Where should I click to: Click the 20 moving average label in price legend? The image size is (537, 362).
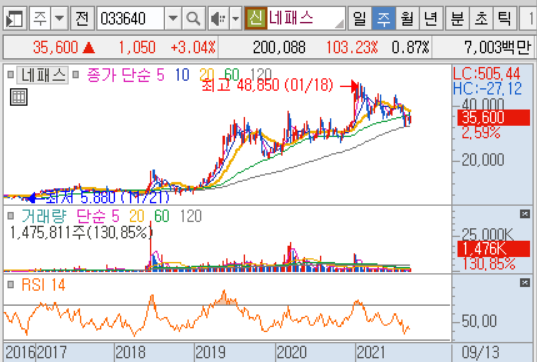tap(207, 75)
